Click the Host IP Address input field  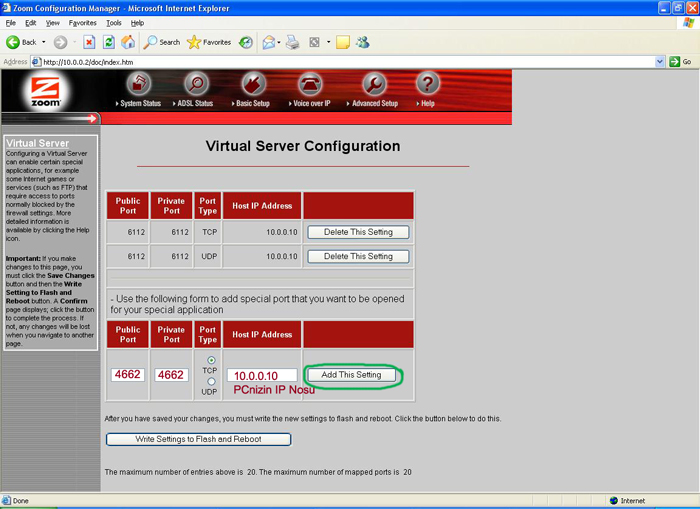click(x=262, y=375)
